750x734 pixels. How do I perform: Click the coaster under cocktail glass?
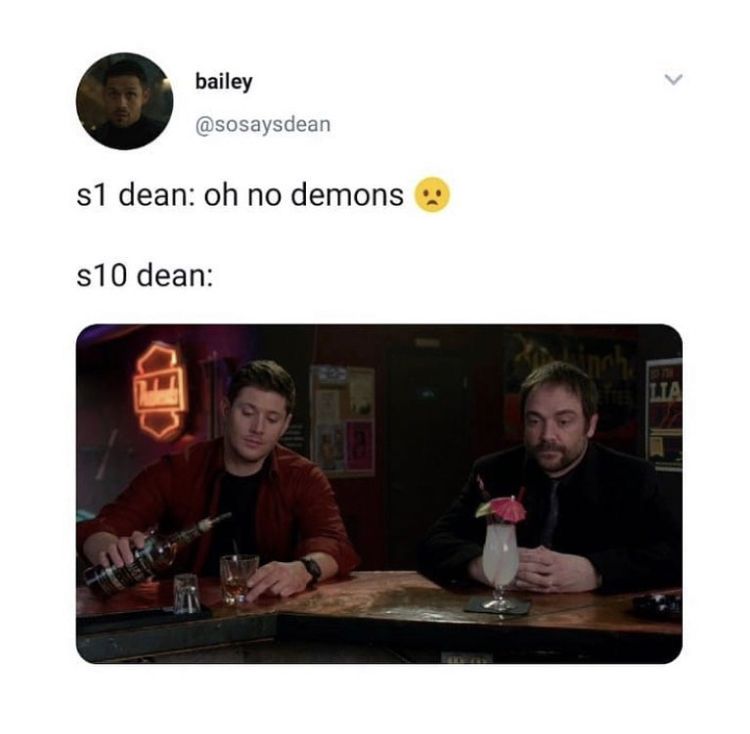pos(497,607)
